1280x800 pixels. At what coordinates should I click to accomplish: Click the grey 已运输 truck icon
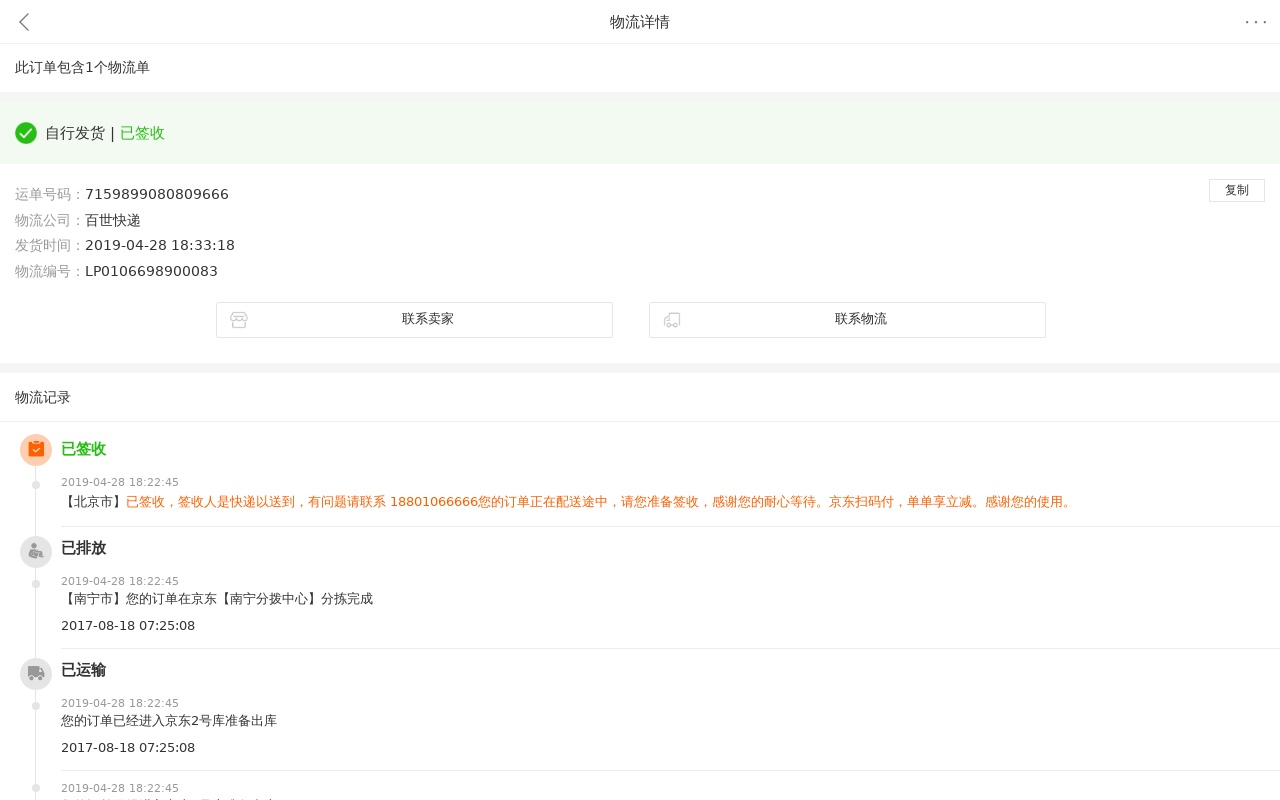tap(36, 674)
